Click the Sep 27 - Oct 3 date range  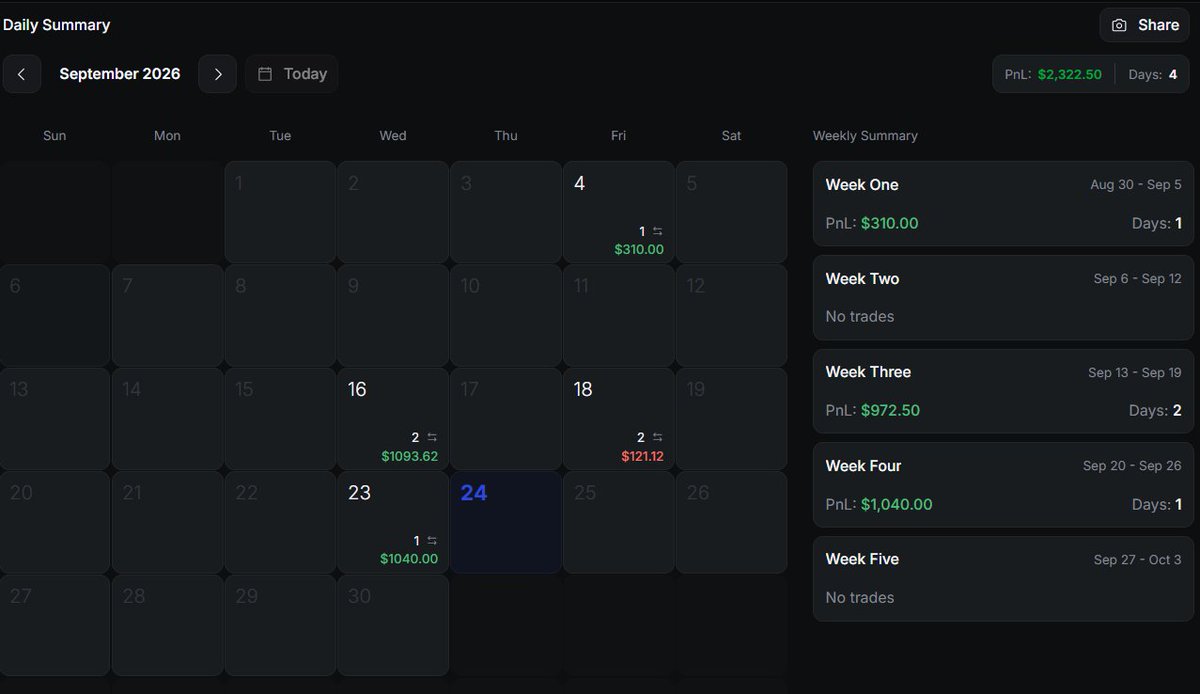pyautogui.click(x=1137, y=560)
